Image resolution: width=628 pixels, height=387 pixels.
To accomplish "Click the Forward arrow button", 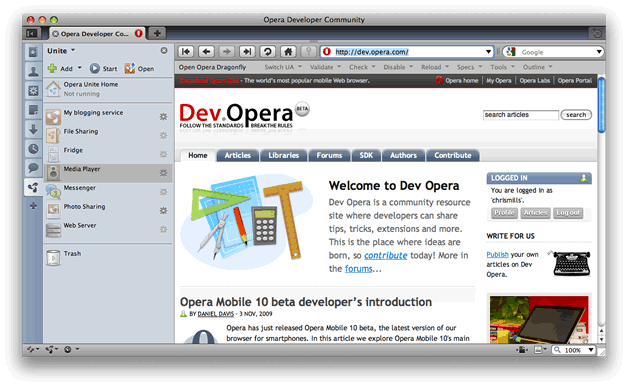I will (x=227, y=52).
